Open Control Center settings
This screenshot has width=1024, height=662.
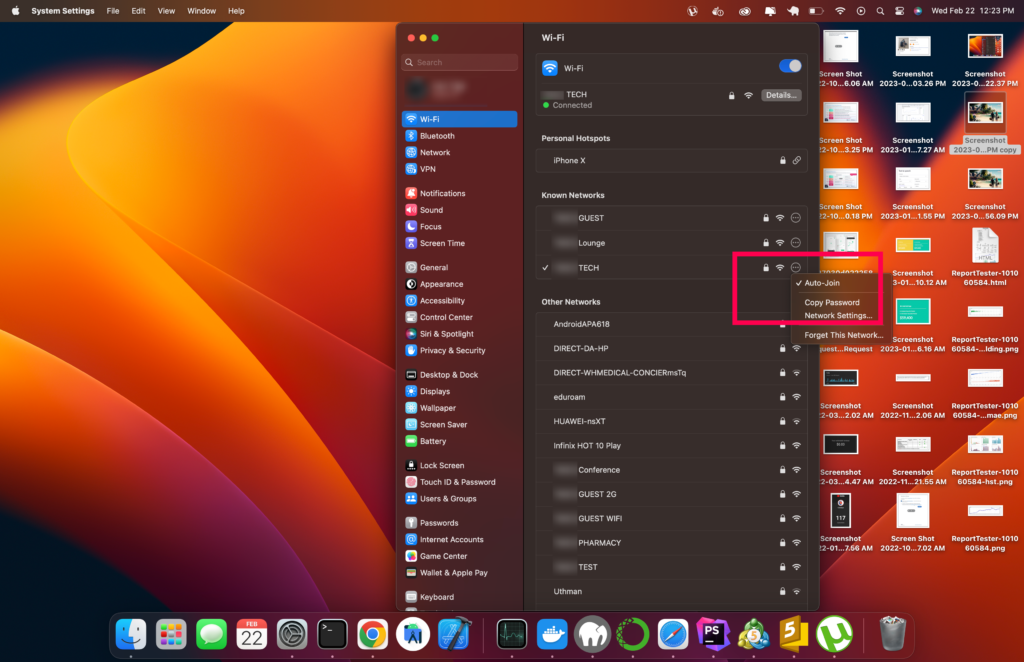[460, 317]
